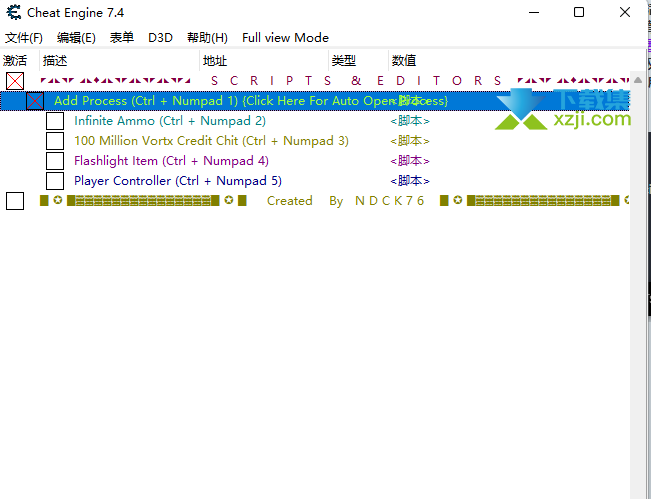Enable 100 Million Vortx Credit Chit checkbox
The image size is (651, 499).
[55, 141]
